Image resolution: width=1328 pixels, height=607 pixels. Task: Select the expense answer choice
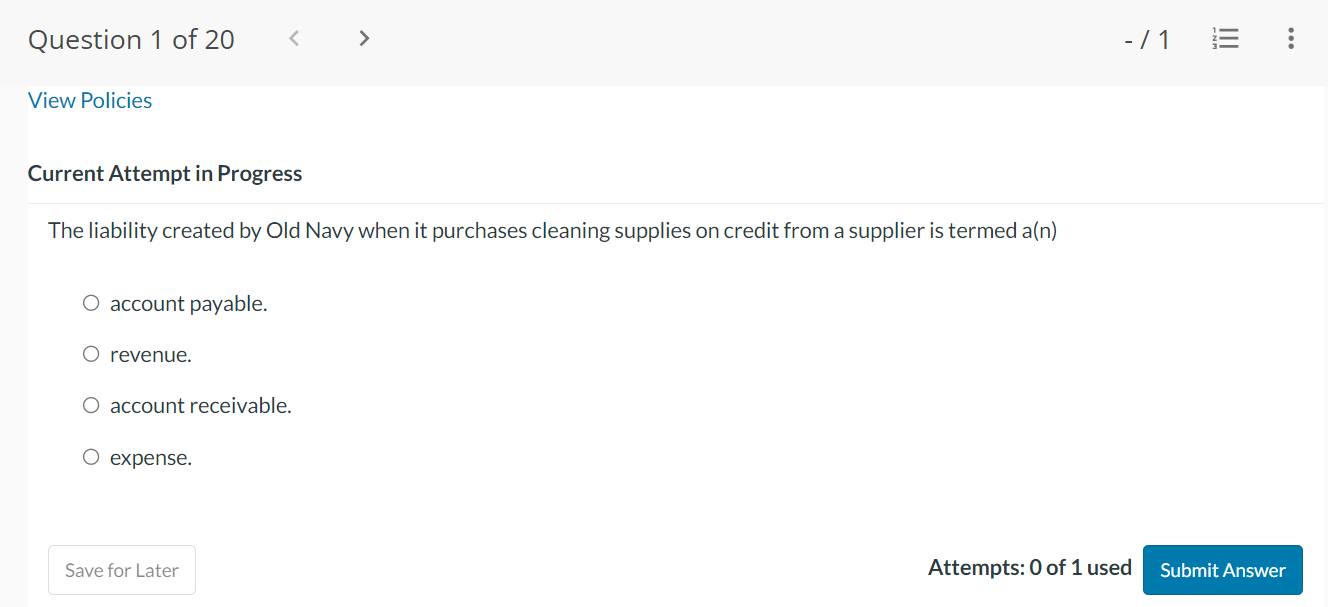[x=90, y=456]
